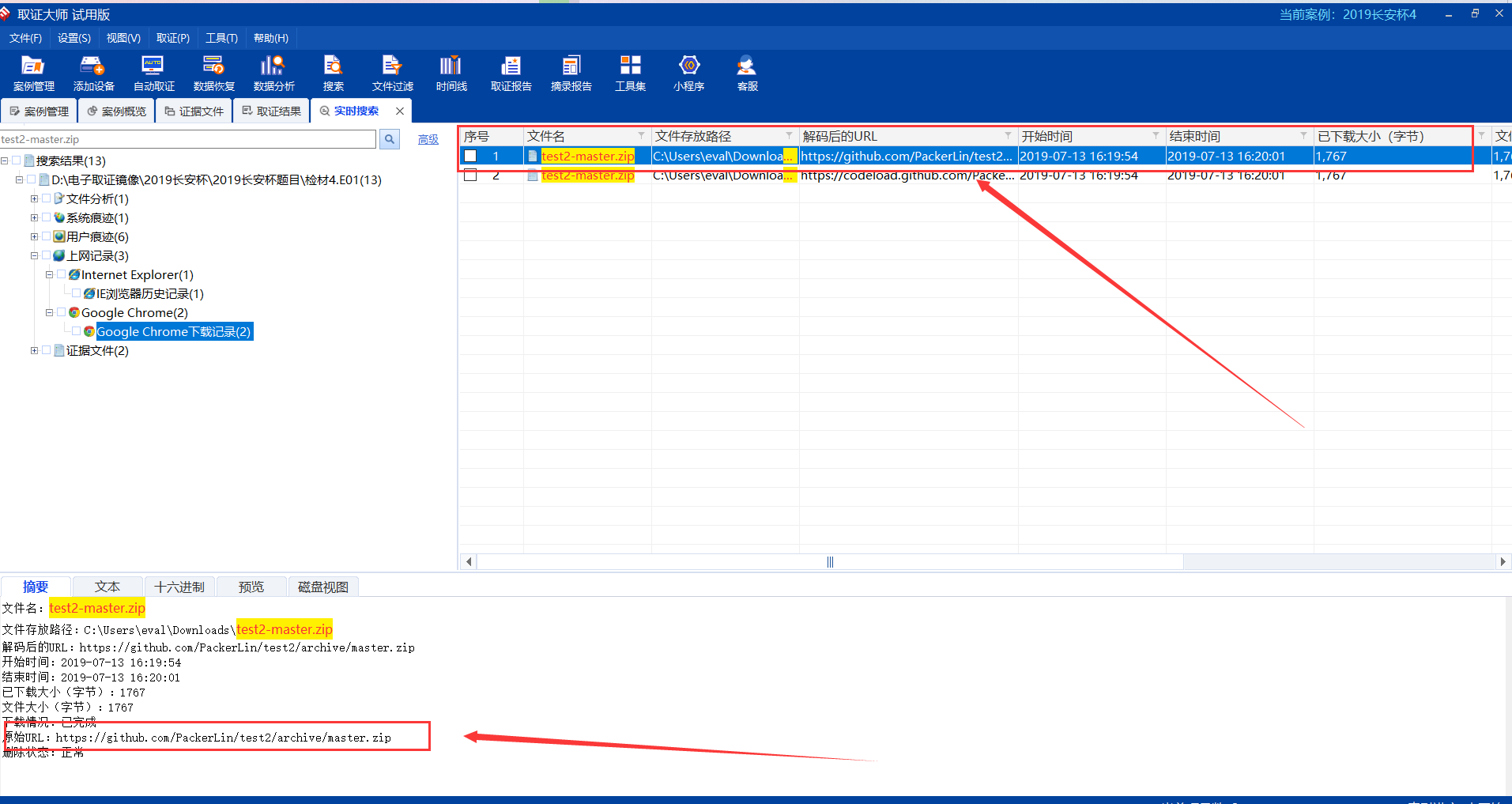1512x804 pixels.
Task: Expand the 用户痕迹(6) tree node
Action: 34,236
